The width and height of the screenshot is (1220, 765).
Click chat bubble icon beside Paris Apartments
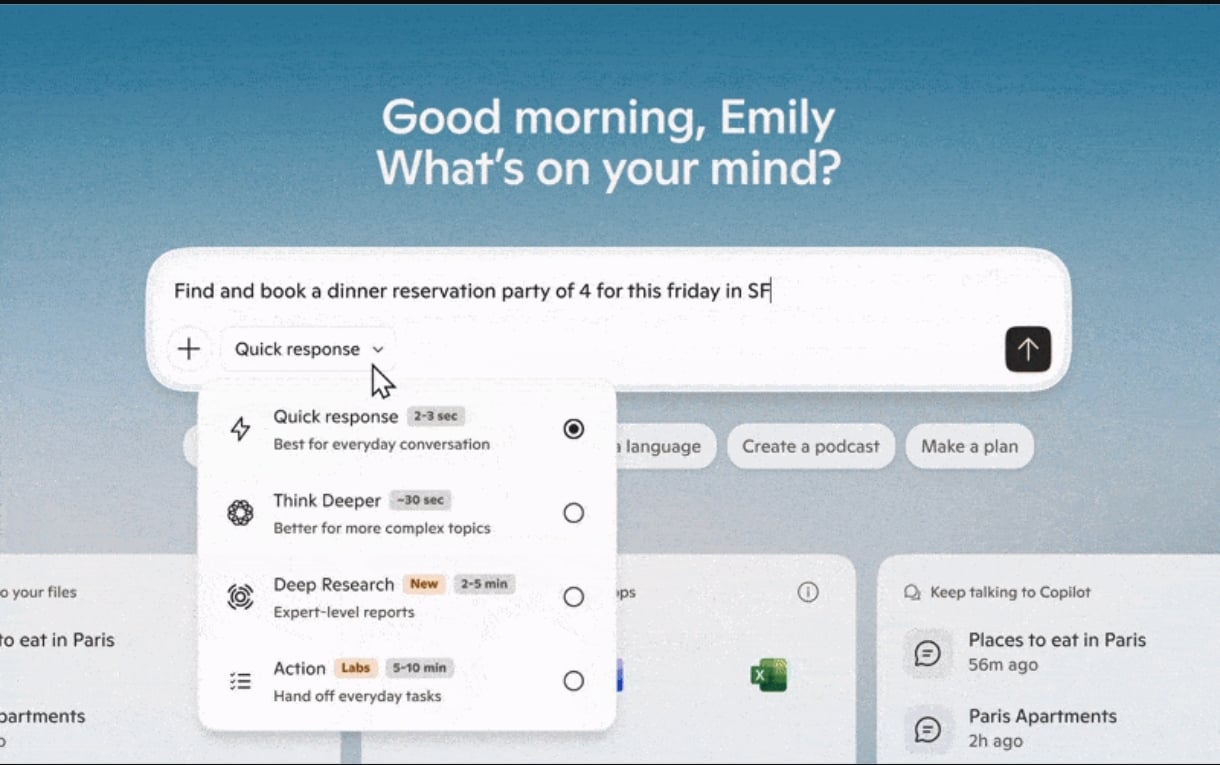pos(927,729)
